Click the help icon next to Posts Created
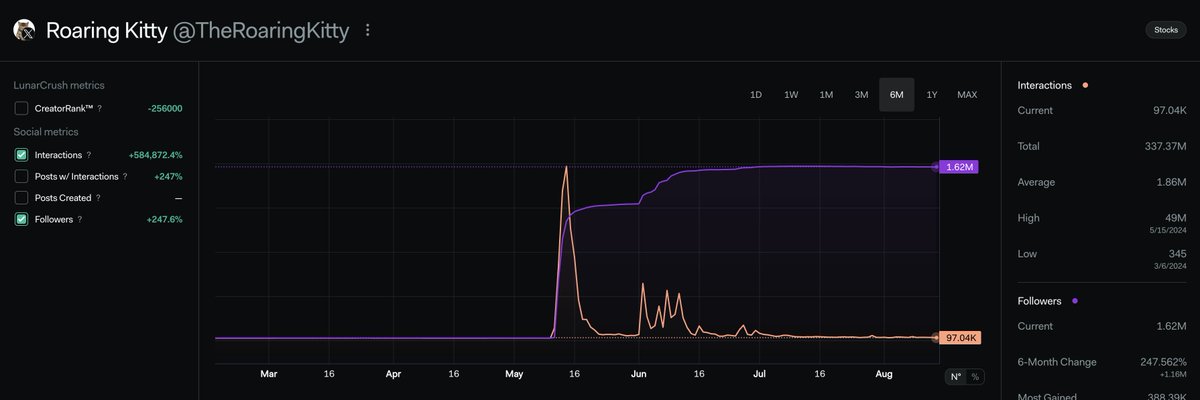1200x400 pixels. [100, 197]
